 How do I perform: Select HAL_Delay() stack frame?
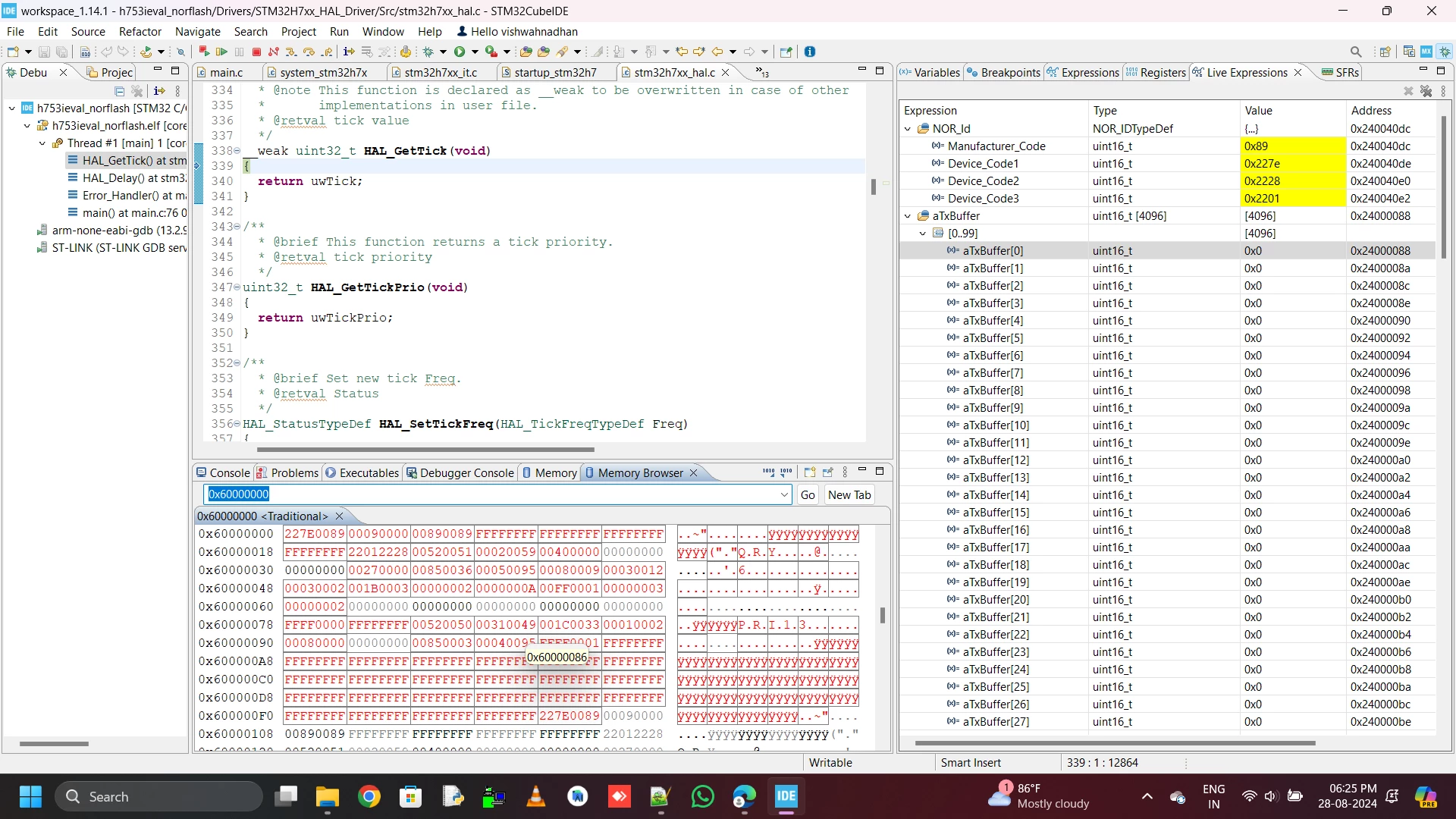[x=126, y=178]
